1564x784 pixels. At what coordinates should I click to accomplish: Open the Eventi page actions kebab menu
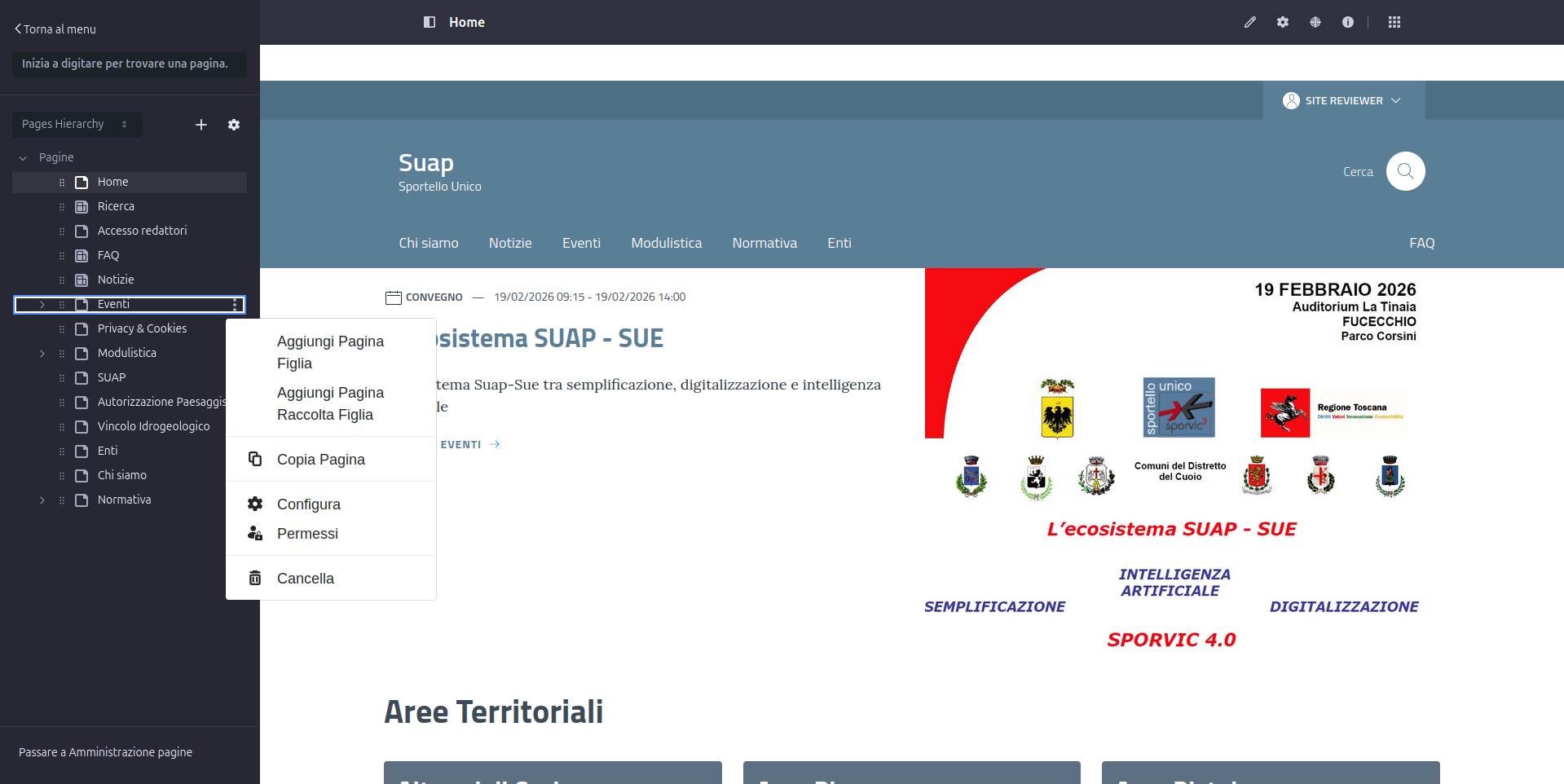(235, 304)
